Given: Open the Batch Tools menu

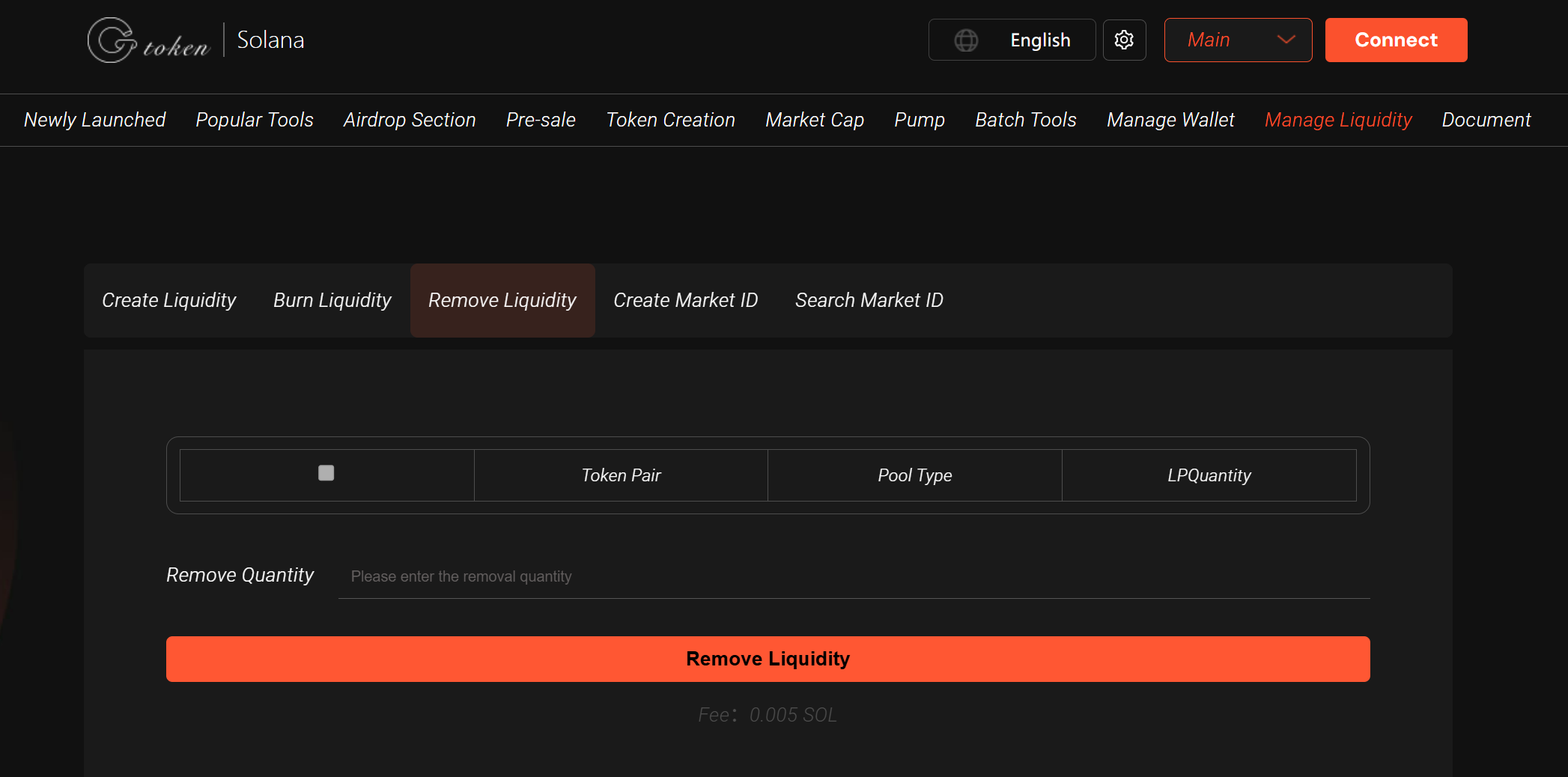Looking at the screenshot, I should click(x=1025, y=120).
